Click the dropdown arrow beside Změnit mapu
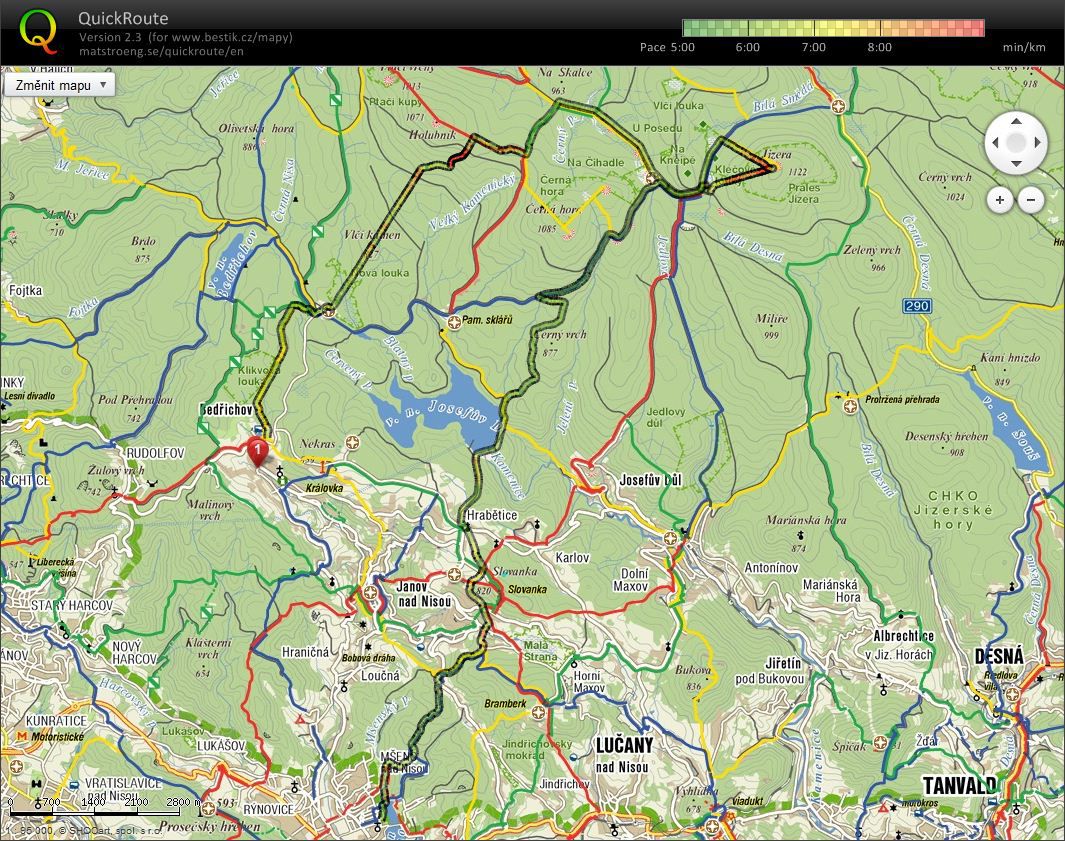The width and height of the screenshot is (1065, 841). click(x=103, y=85)
